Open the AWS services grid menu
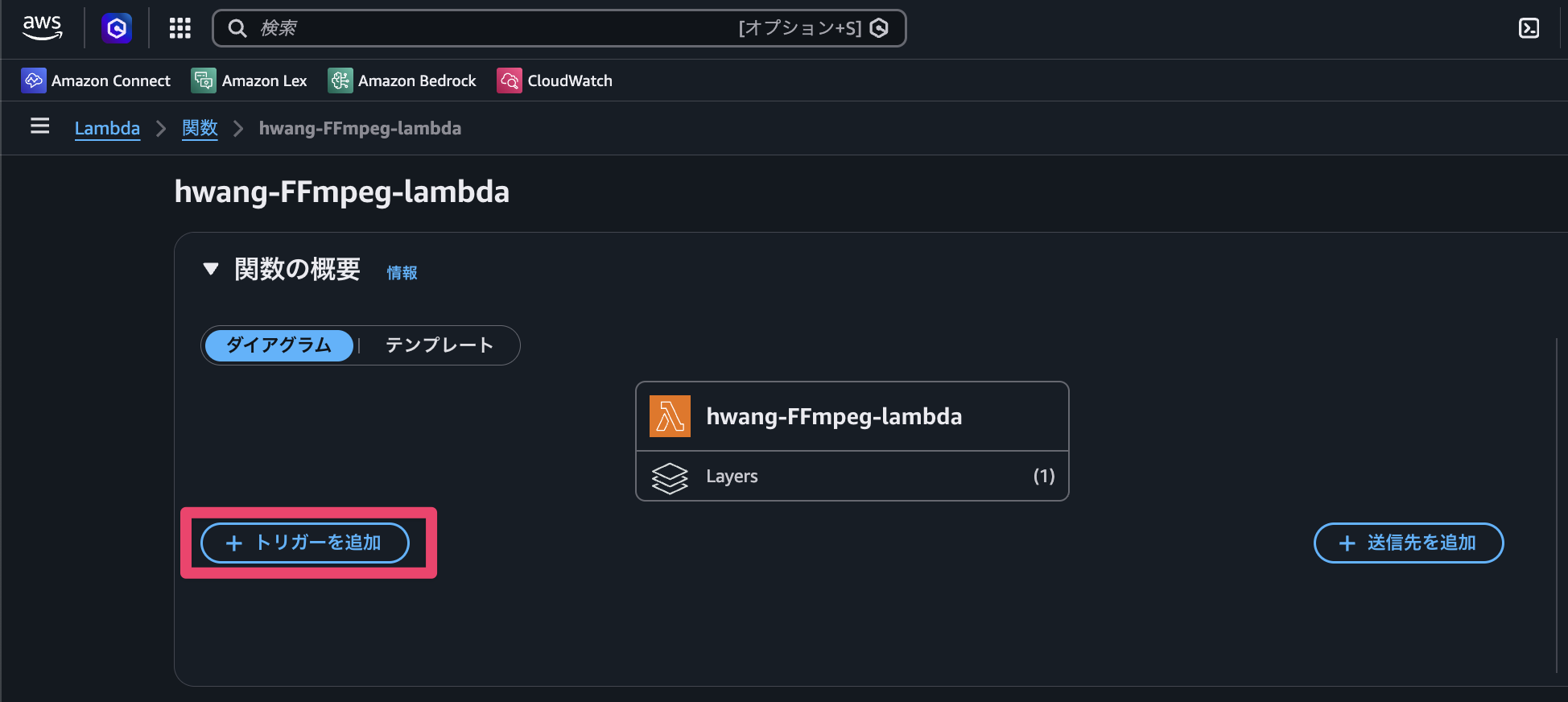The image size is (1568, 702). tap(179, 28)
